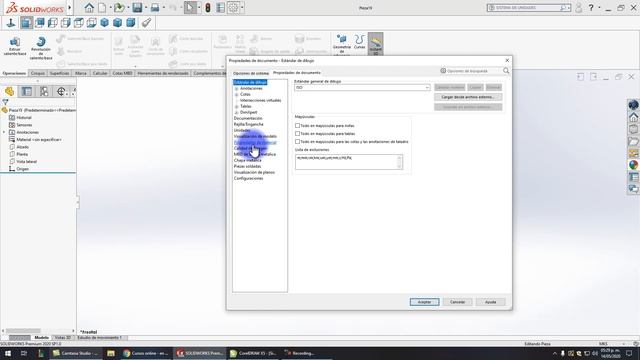Open the dropdown arrow beside Options gear
This screenshot has width=640, height=360.
click(242, 7)
